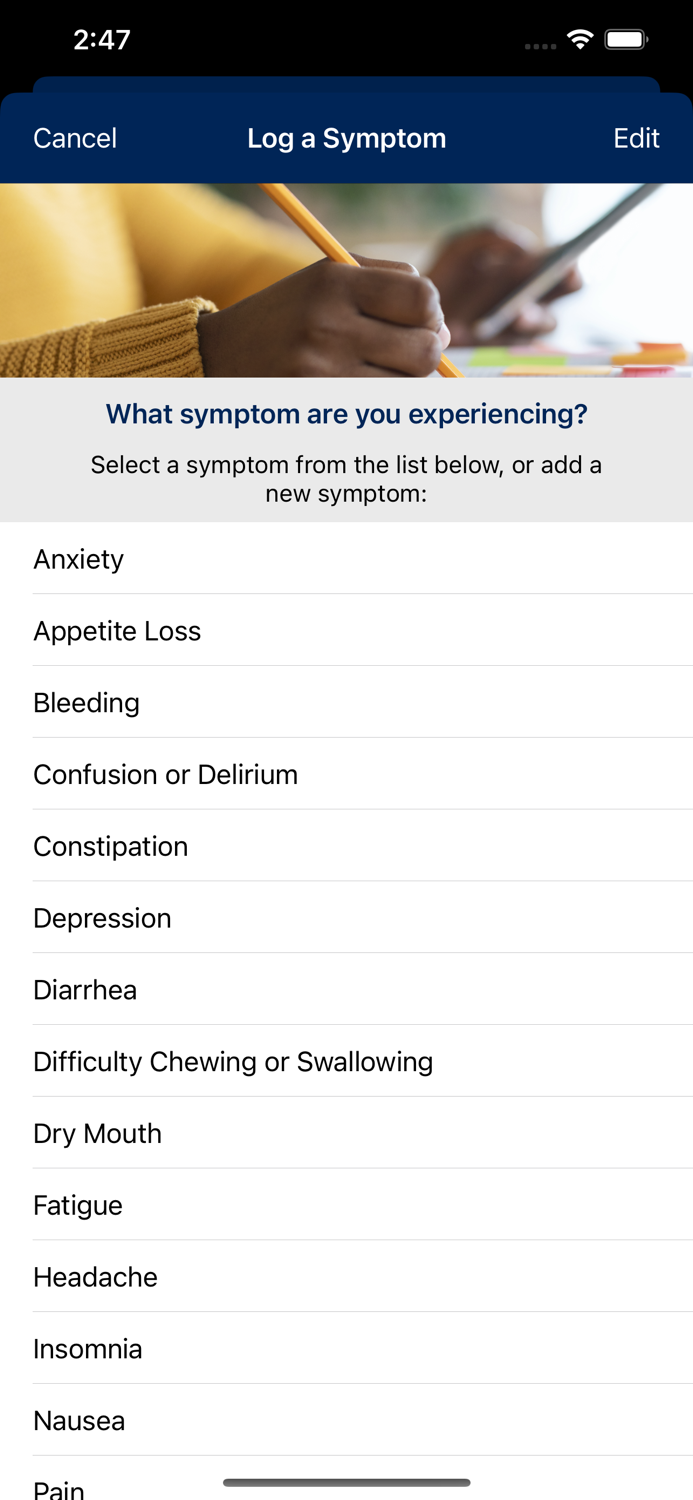
Task: Tap the cellular signal dots indicator
Action: click(540, 46)
